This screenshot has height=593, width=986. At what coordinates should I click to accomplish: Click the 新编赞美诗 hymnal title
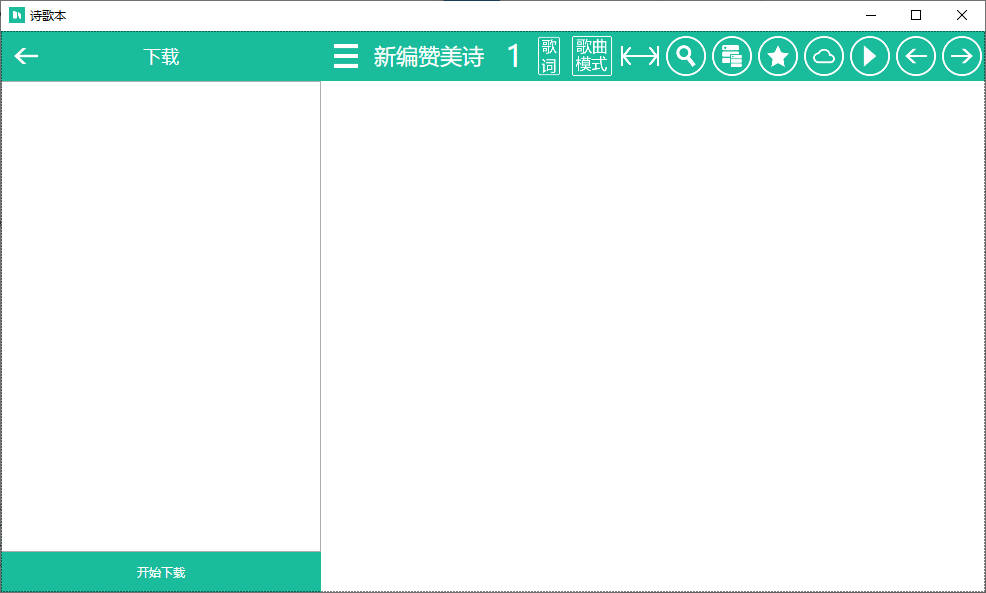(x=429, y=57)
